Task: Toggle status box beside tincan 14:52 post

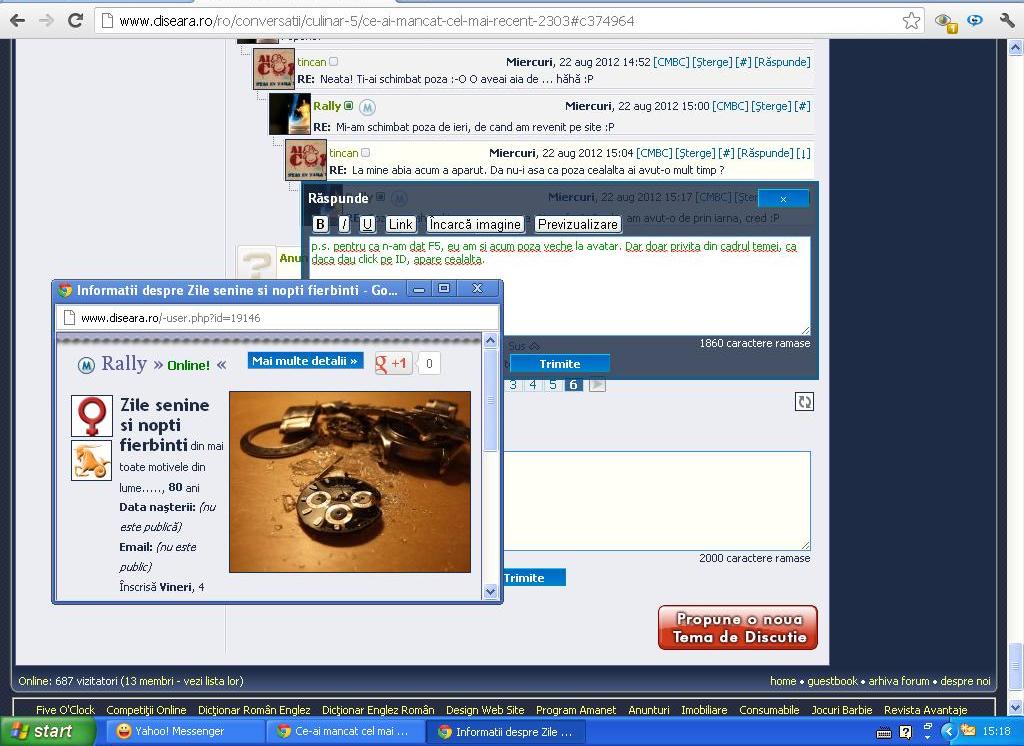Action: (x=334, y=61)
